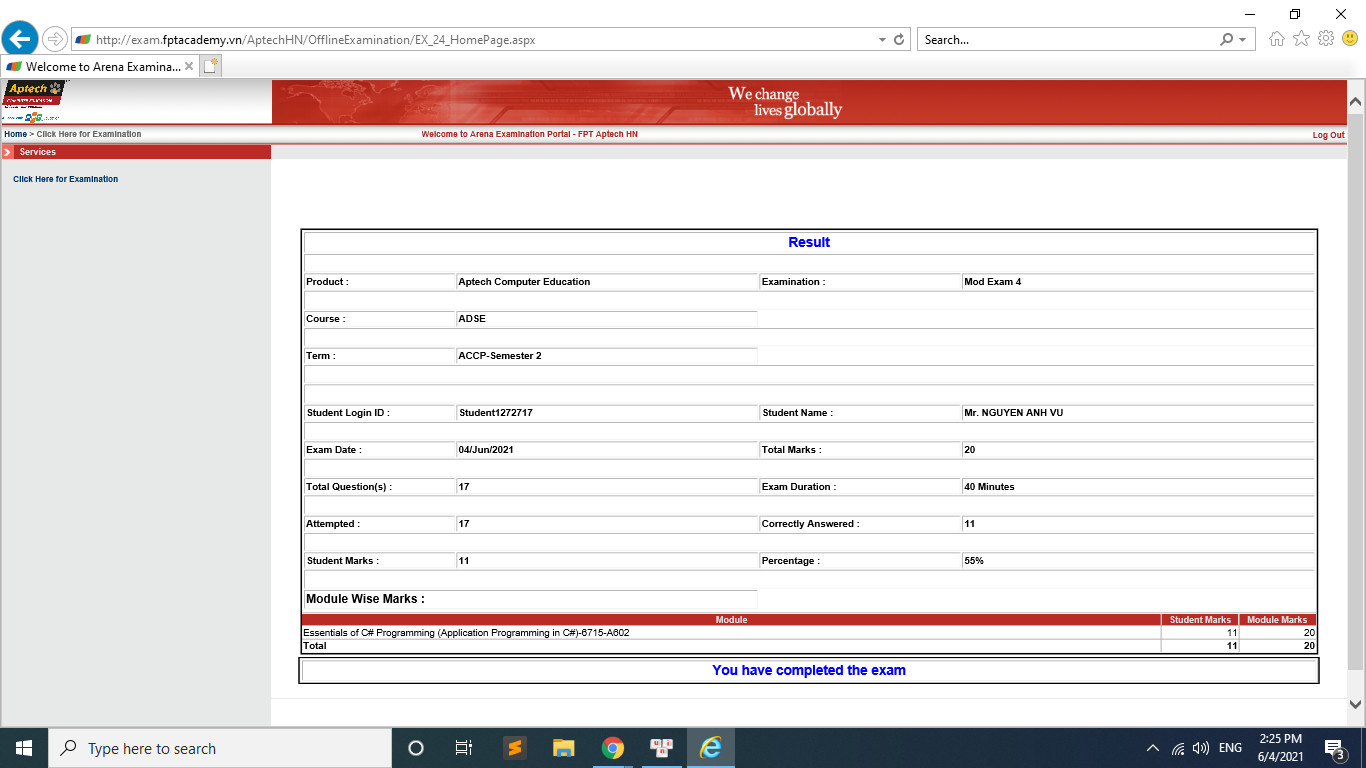The width and height of the screenshot is (1366, 768).
Task: Select the Welcome to Arena Examination tab
Action: (100, 66)
